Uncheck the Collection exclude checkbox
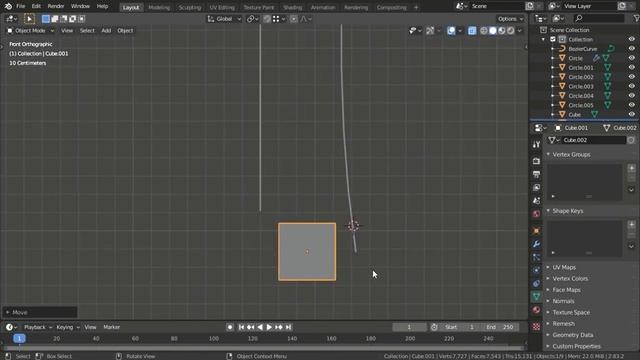 click(x=553, y=40)
